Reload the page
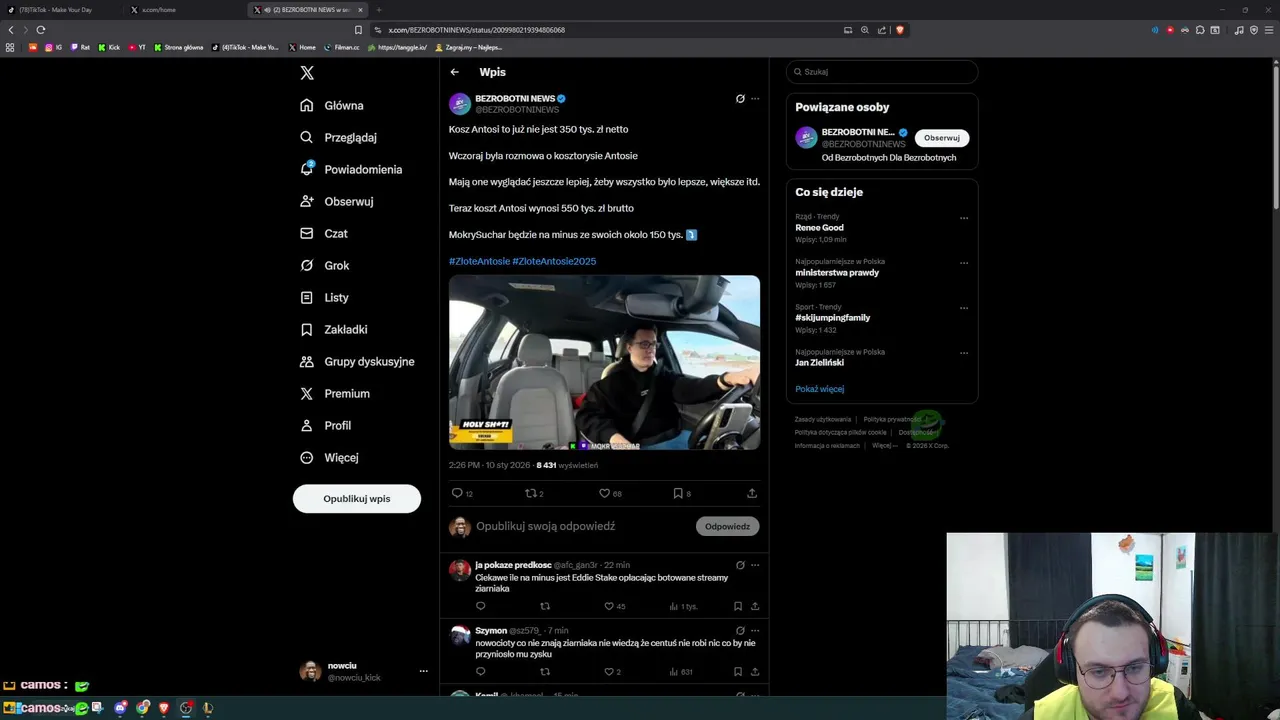Image resolution: width=1280 pixels, height=720 pixels. pos(40,30)
